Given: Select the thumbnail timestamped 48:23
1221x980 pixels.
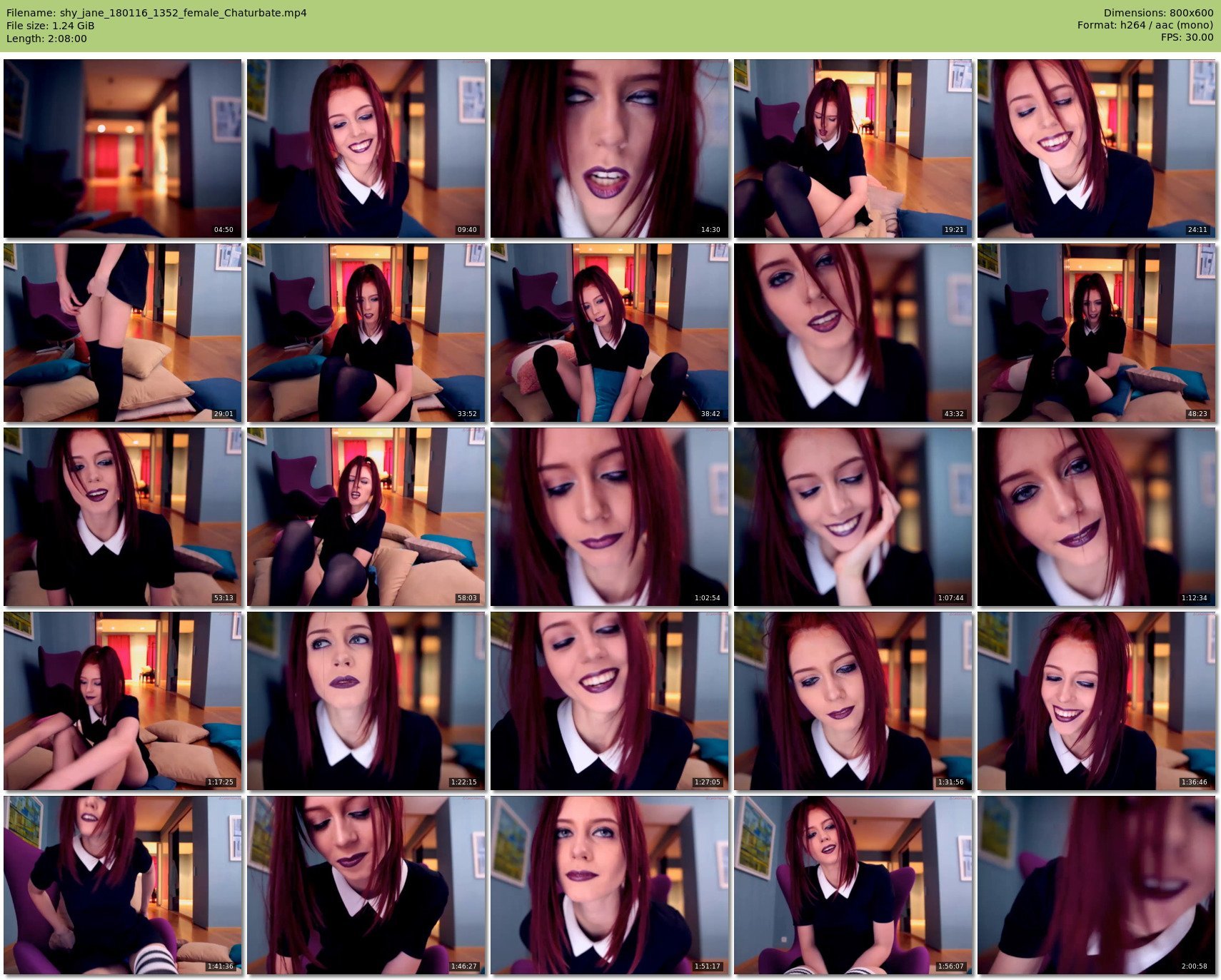Looking at the screenshot, I should 1097,333.
